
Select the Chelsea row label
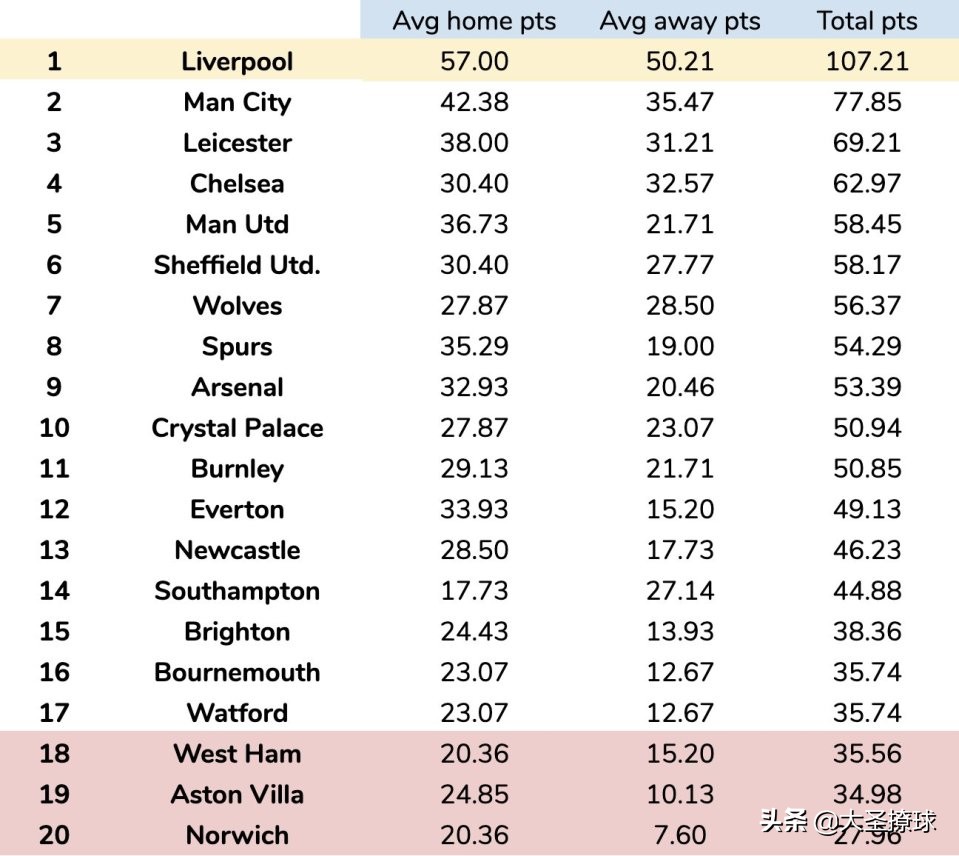tap(237, 184)
